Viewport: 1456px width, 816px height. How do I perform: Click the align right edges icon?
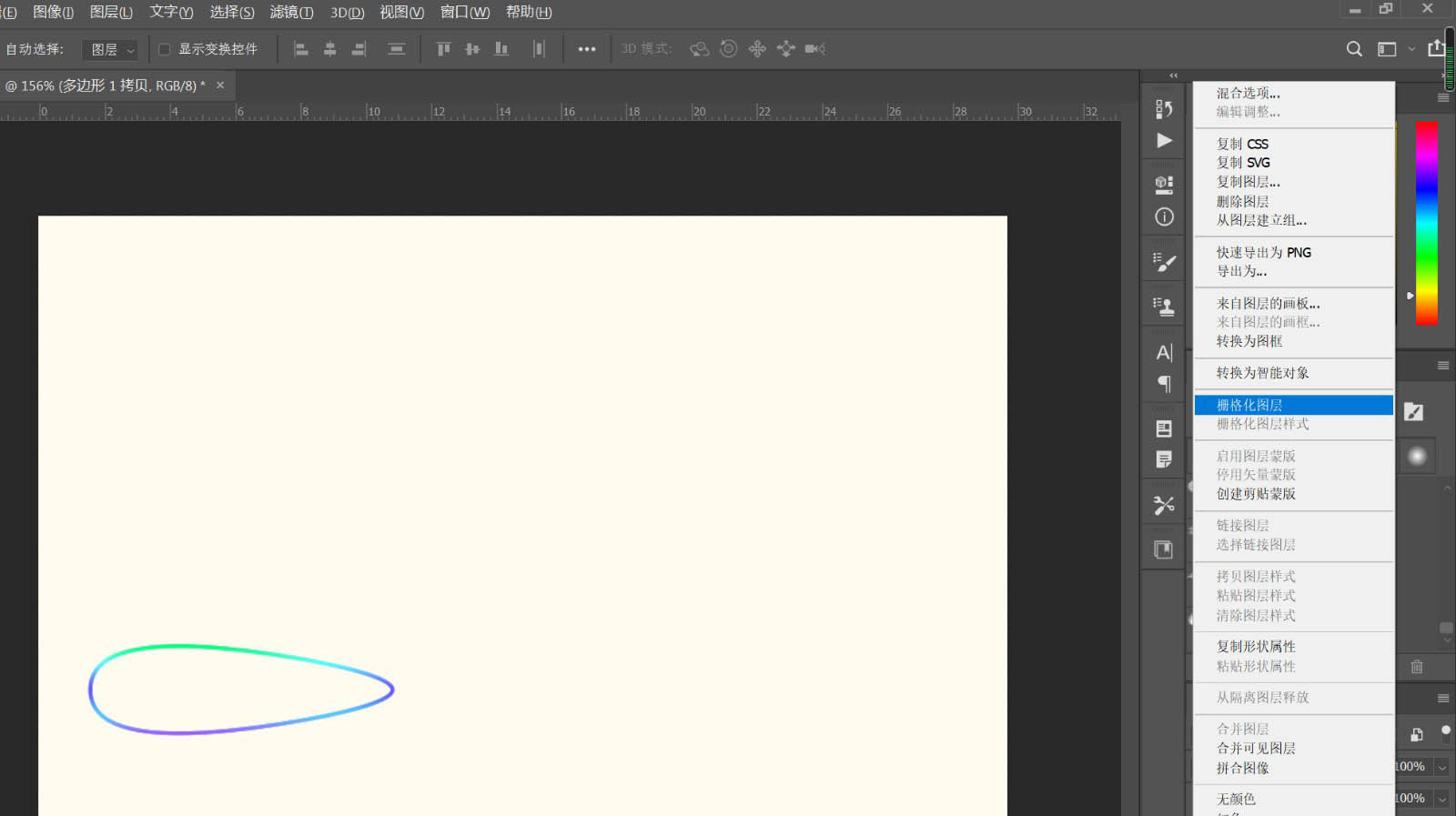tap(359, 49)
